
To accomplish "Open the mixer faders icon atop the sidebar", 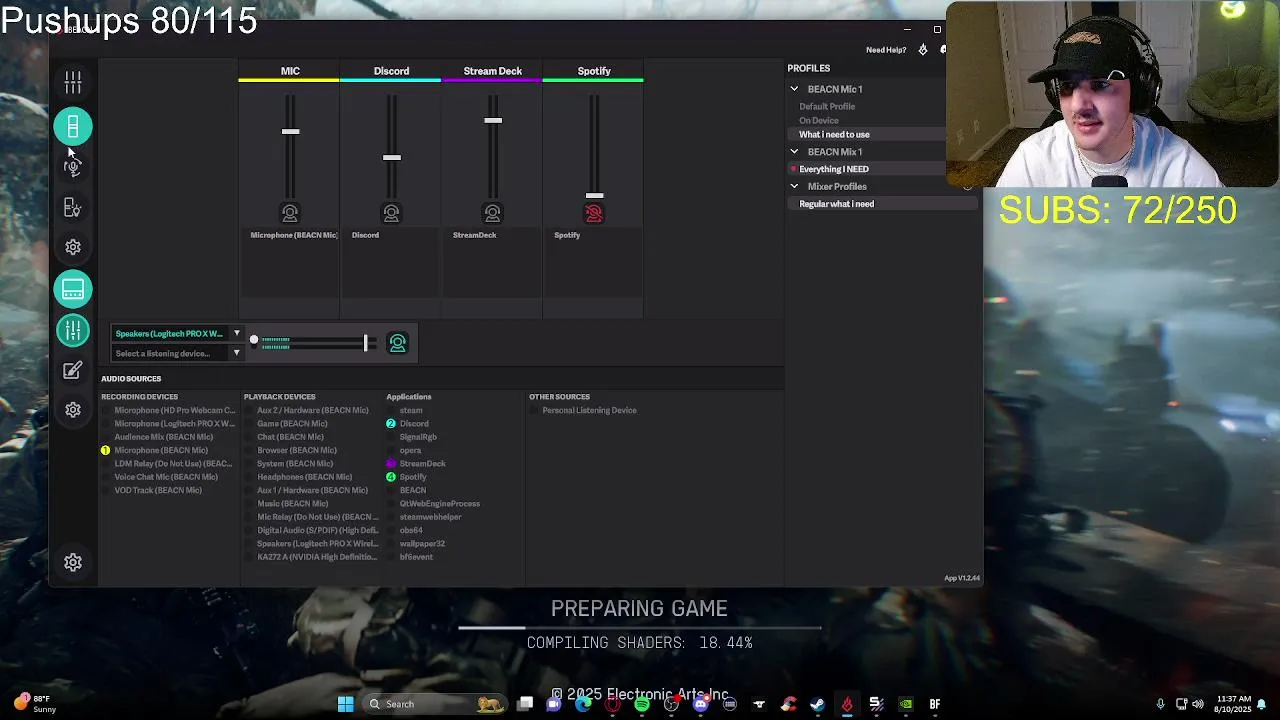I will 73,82.
